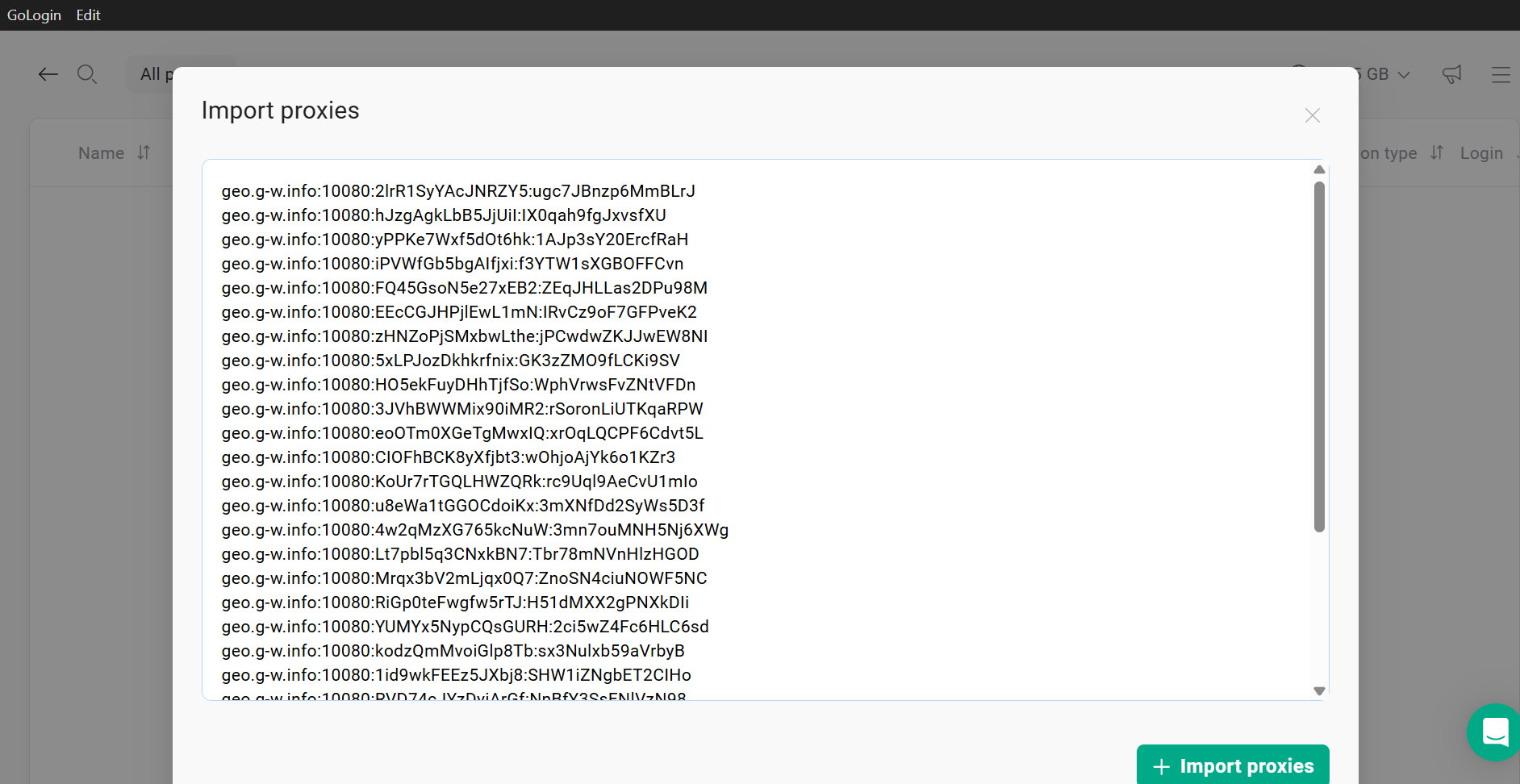Click the sort arrows beside Name
The image size is (1520, 784).
click(144, 152)
